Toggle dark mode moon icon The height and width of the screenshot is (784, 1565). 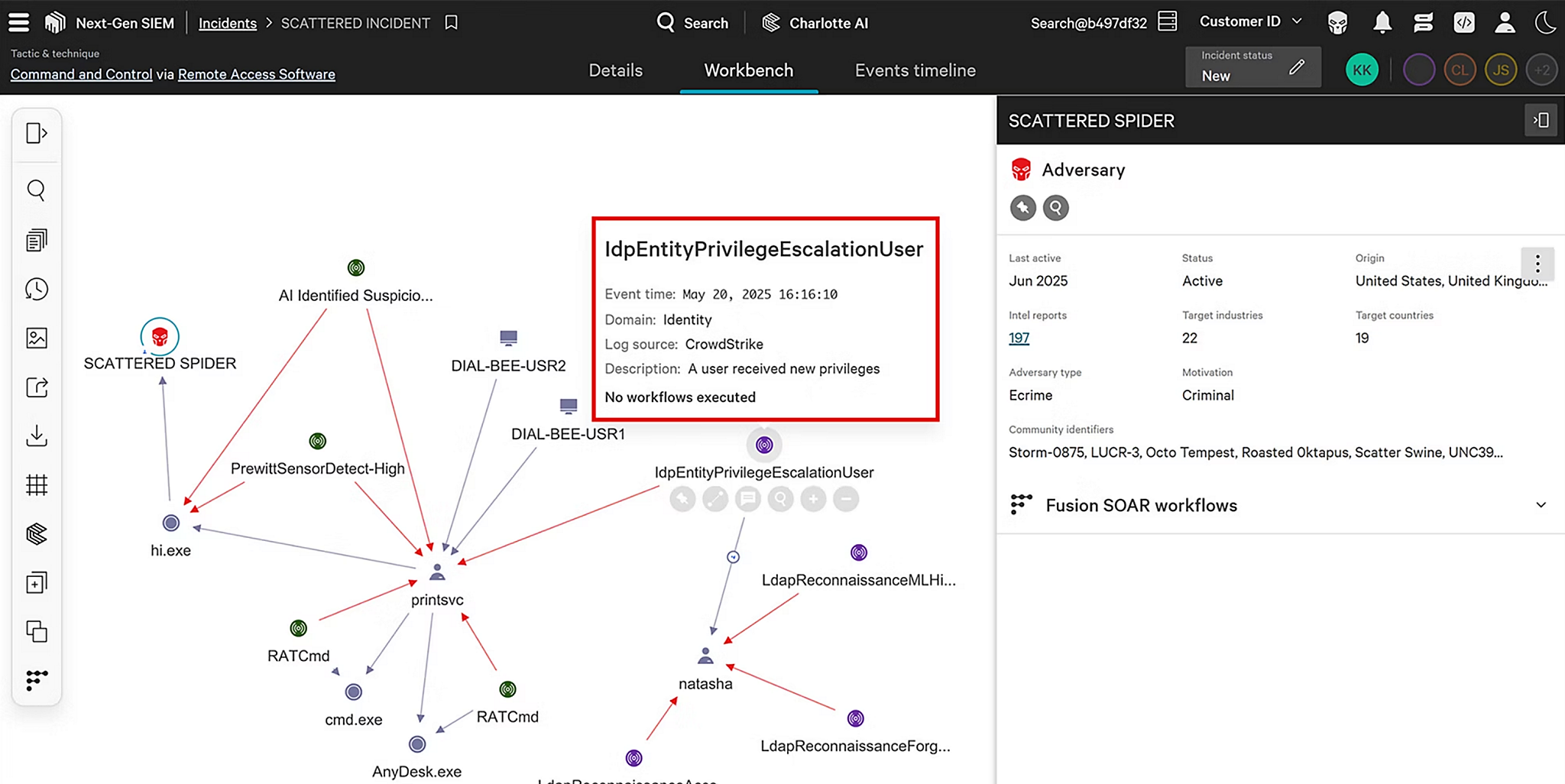click(1544, 23)
